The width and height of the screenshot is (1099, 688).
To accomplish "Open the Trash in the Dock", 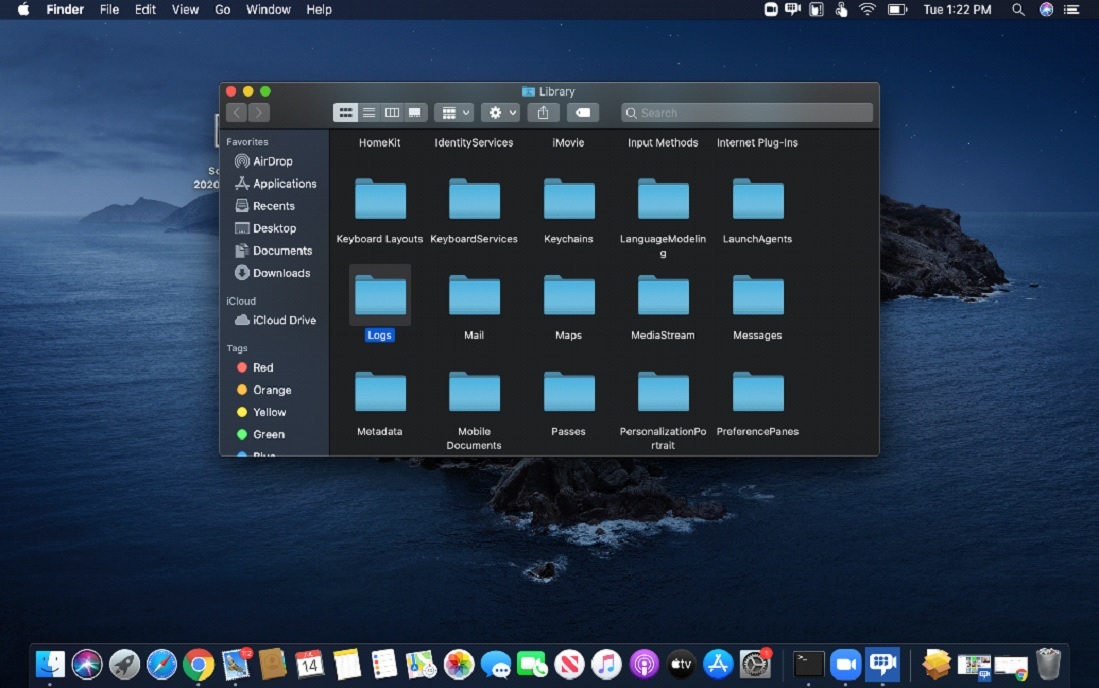I will coord(1049,664).
